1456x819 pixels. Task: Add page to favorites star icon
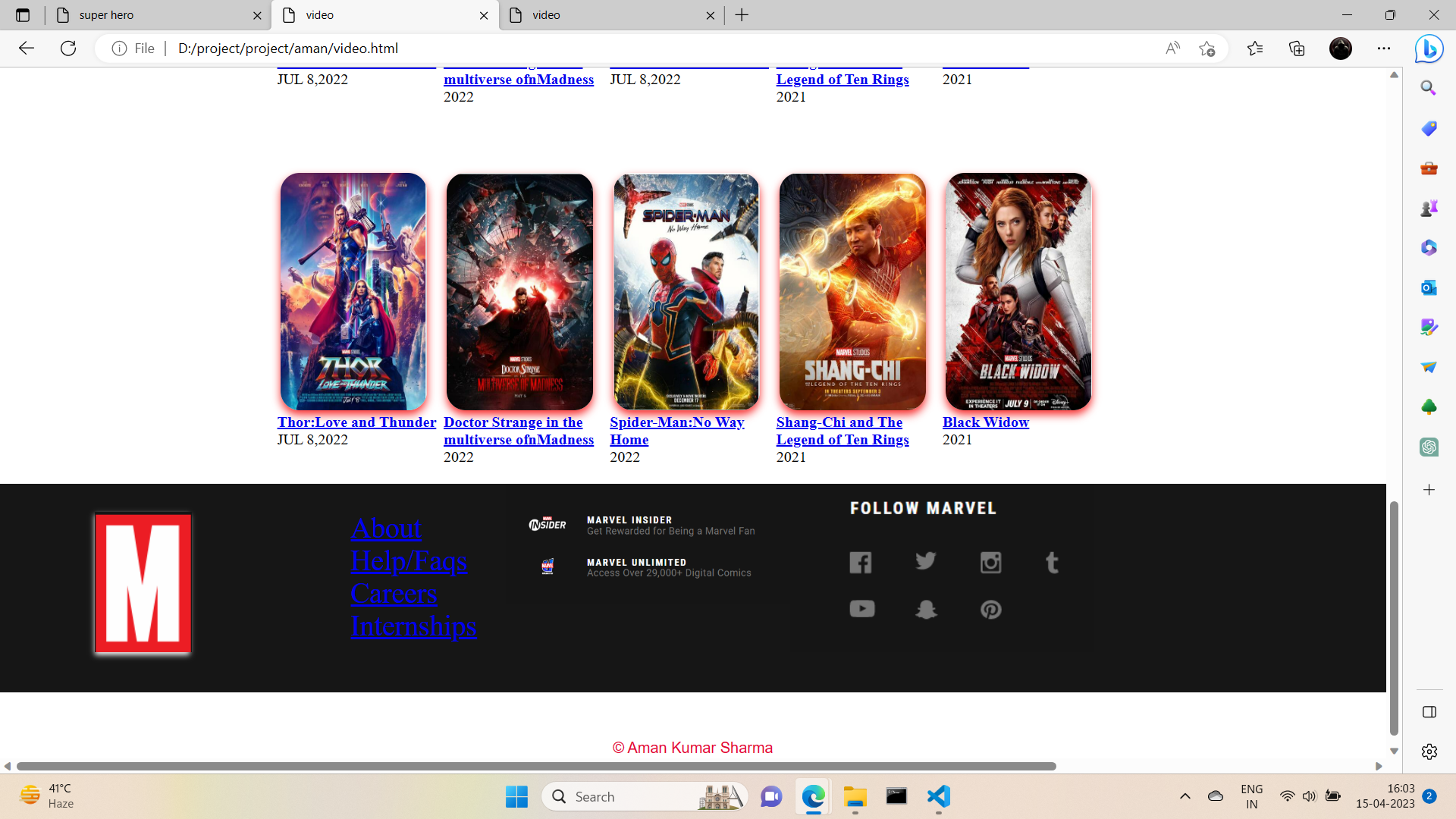coord(1207,49)
